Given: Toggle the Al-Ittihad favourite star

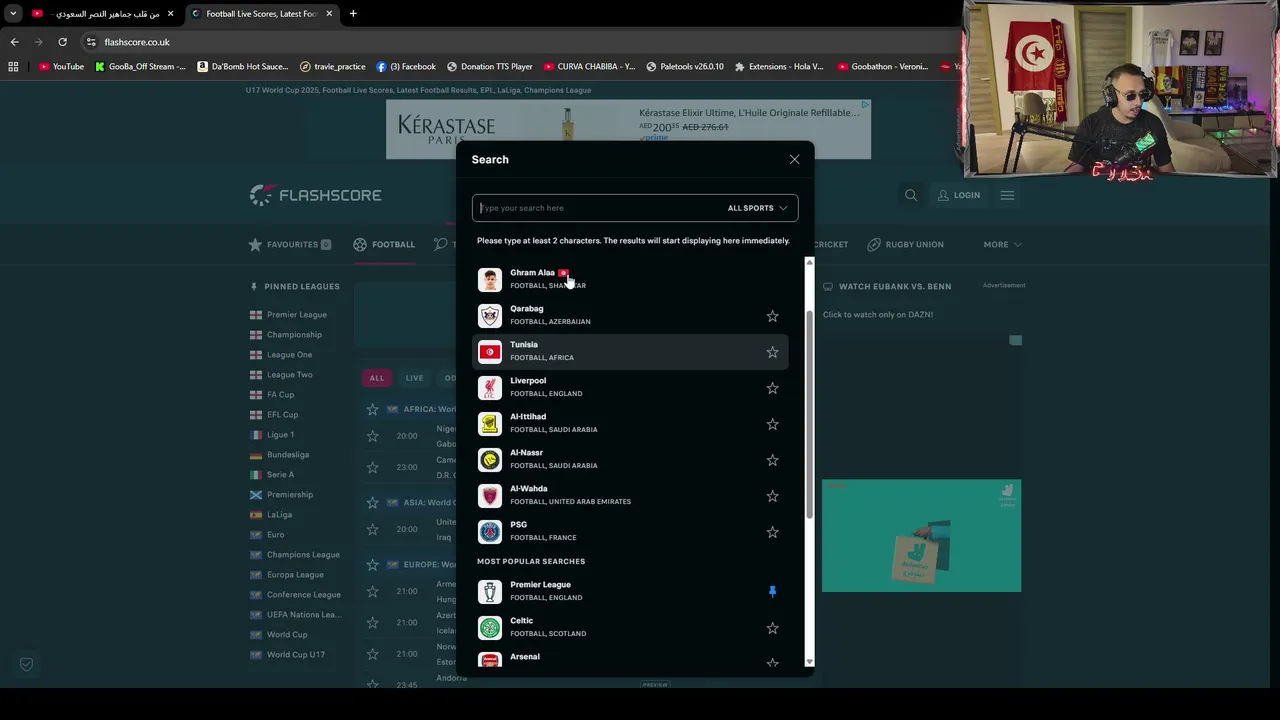Looking at the screenshot, I should [x=772, y=424].
